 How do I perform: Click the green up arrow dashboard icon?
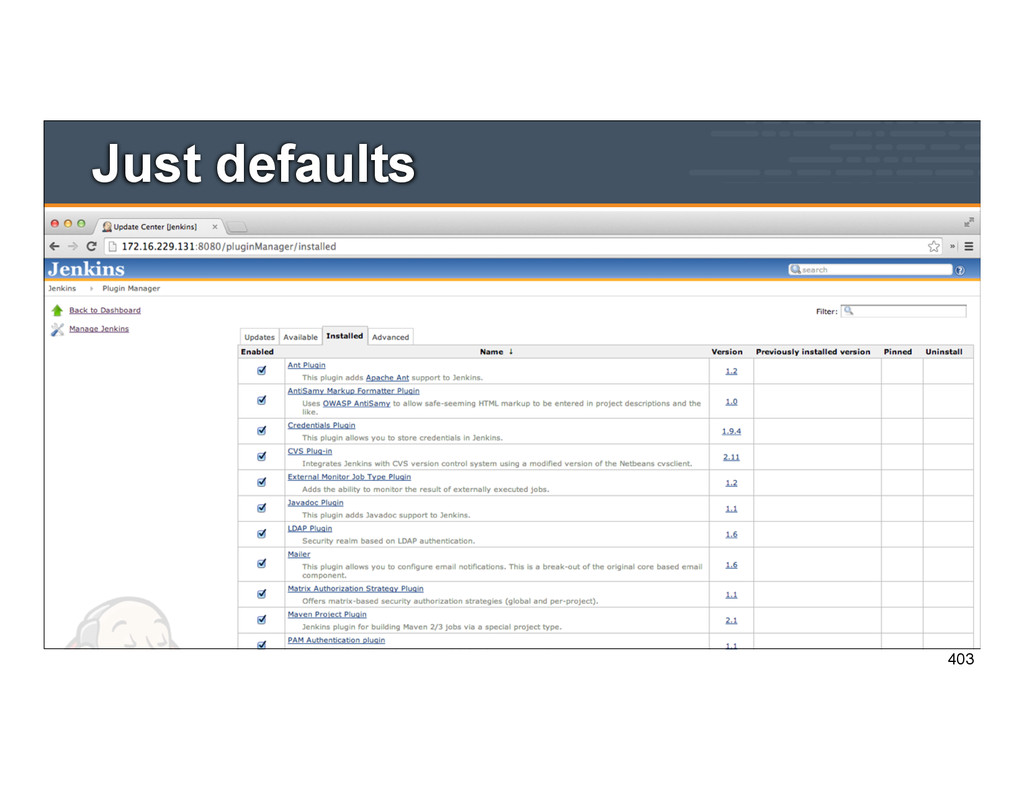coord(57,310)
